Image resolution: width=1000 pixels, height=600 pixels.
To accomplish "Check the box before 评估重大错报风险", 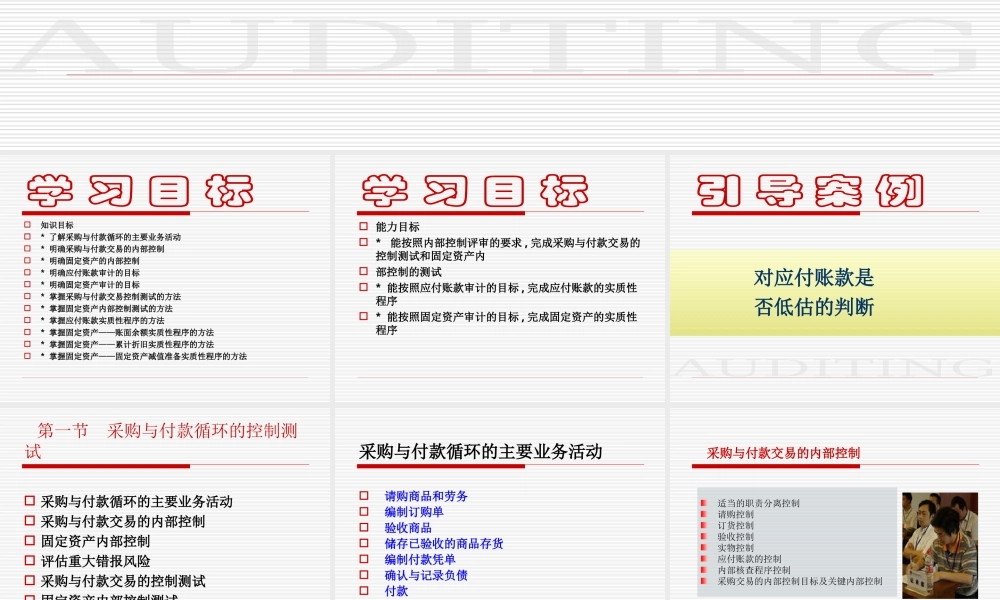I will 30,559.
